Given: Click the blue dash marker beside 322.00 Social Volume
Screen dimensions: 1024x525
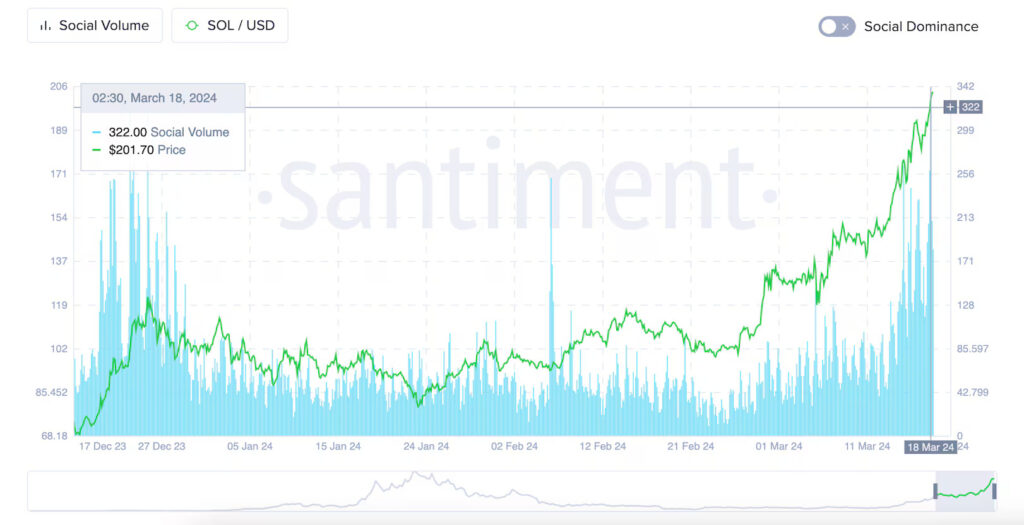Looking at the screenshot, I should click(96, 132).
